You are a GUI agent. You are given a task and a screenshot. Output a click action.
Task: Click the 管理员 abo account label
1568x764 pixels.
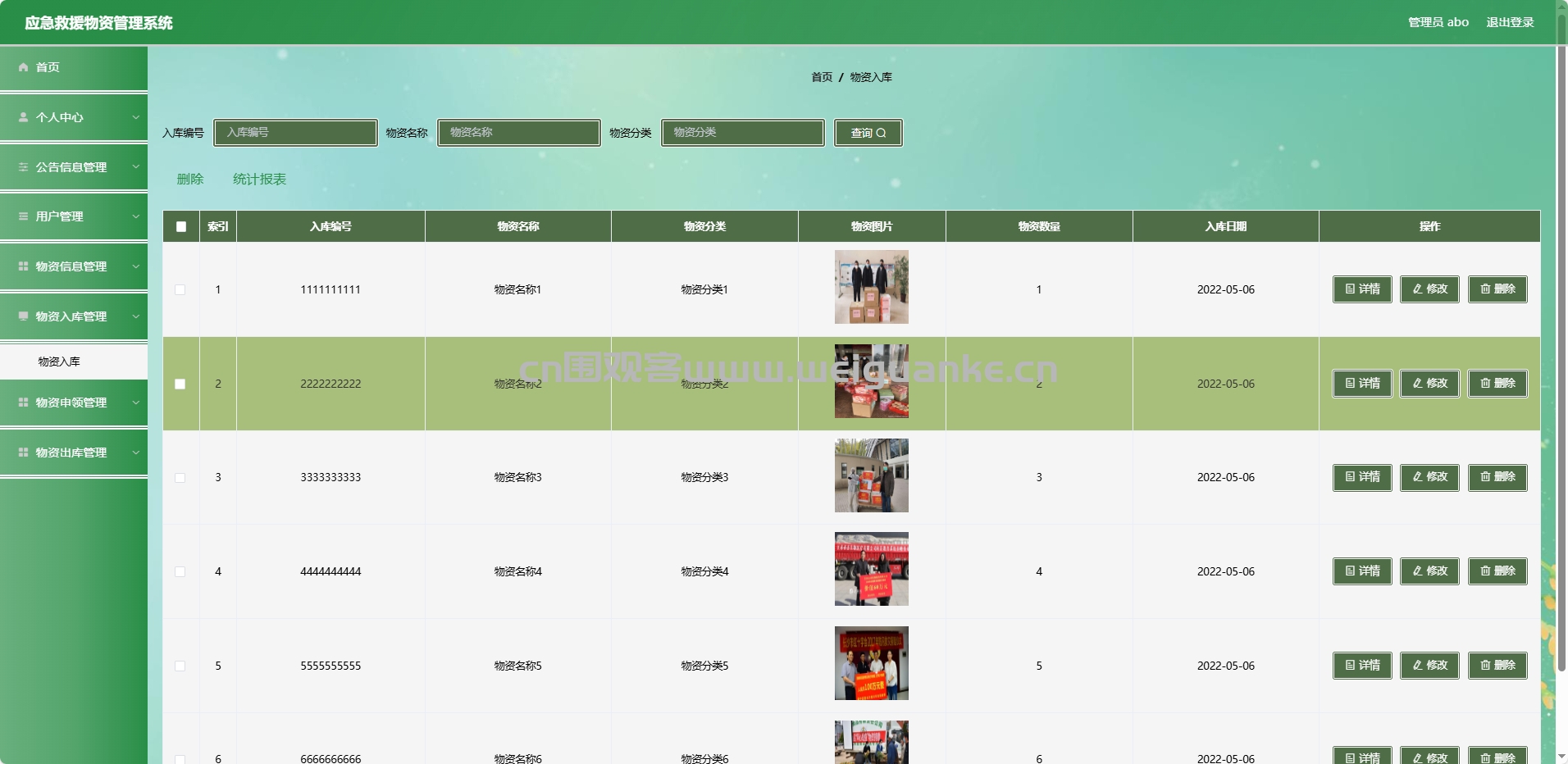(1438, 22)
